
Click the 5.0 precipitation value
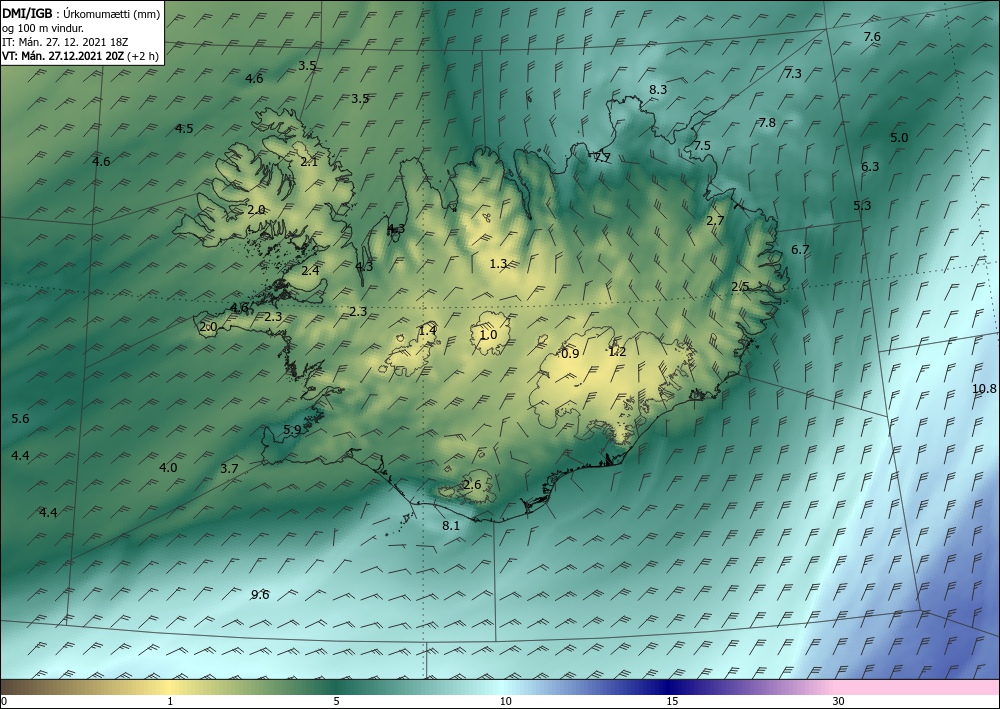click(x=899, y=138)
